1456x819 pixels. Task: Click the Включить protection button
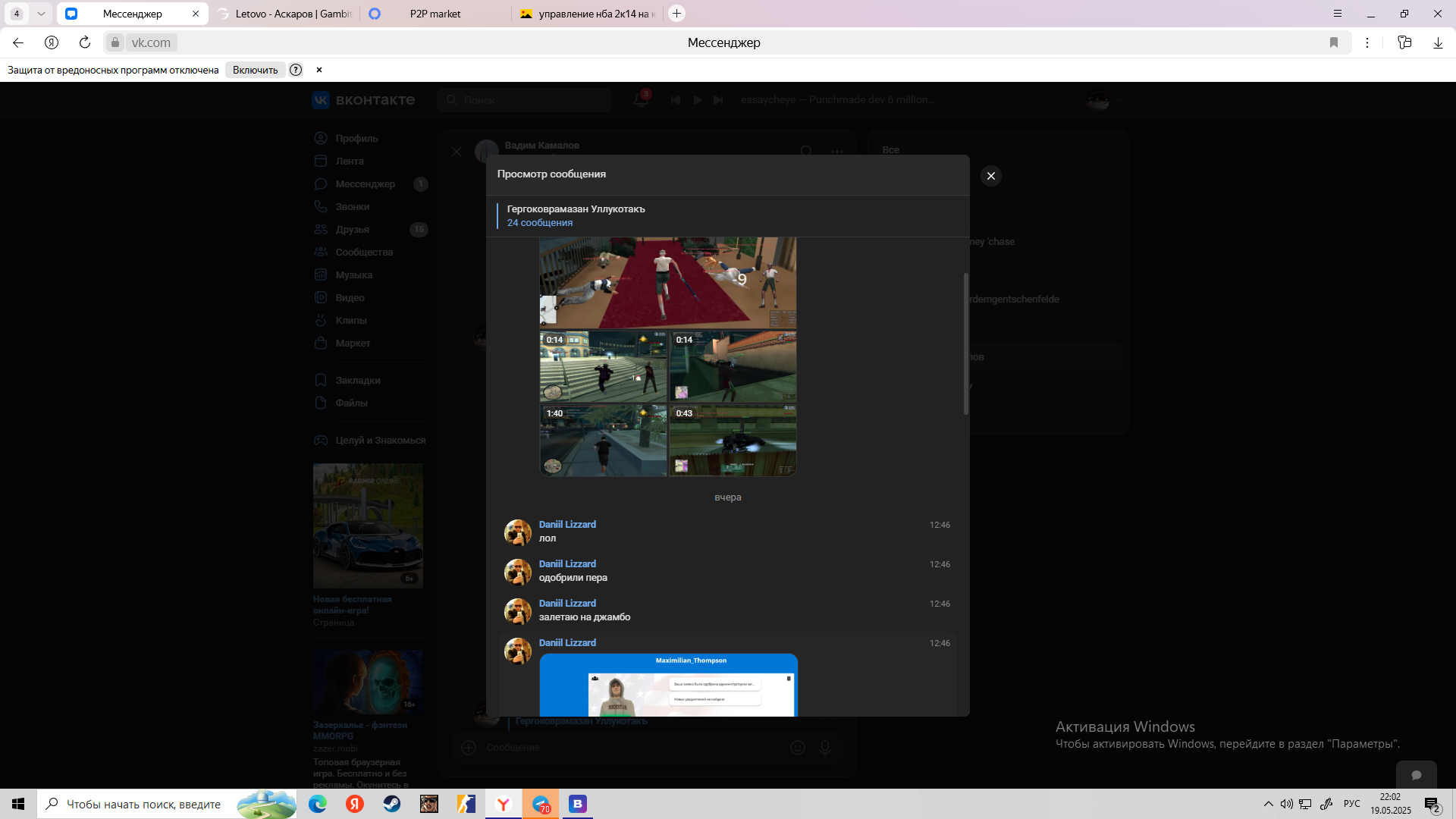(x=255, y=70)
